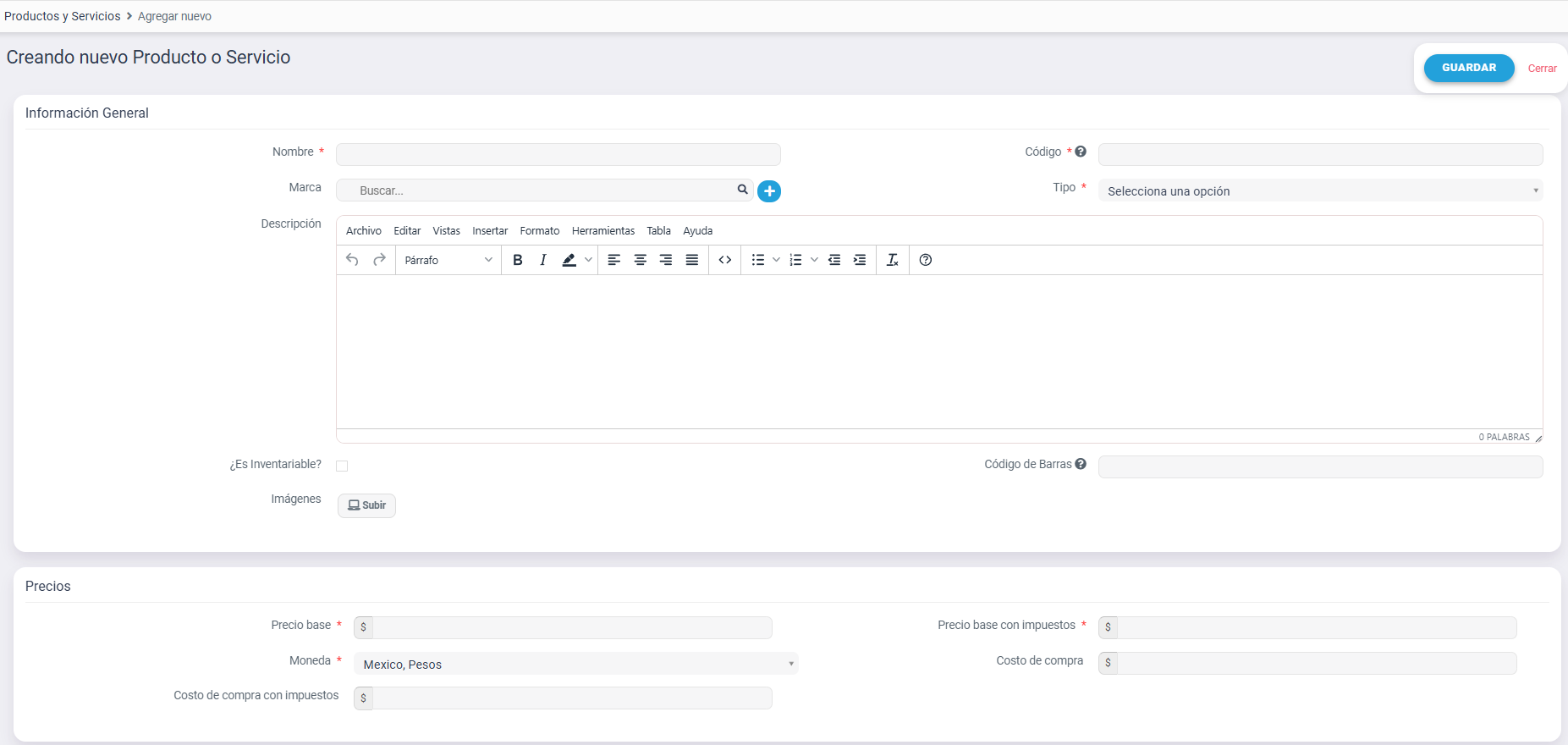Check the ¿Es Inventariable? checkbox
The height and width of the screenshot is (745, 1568).
(342, 466)
